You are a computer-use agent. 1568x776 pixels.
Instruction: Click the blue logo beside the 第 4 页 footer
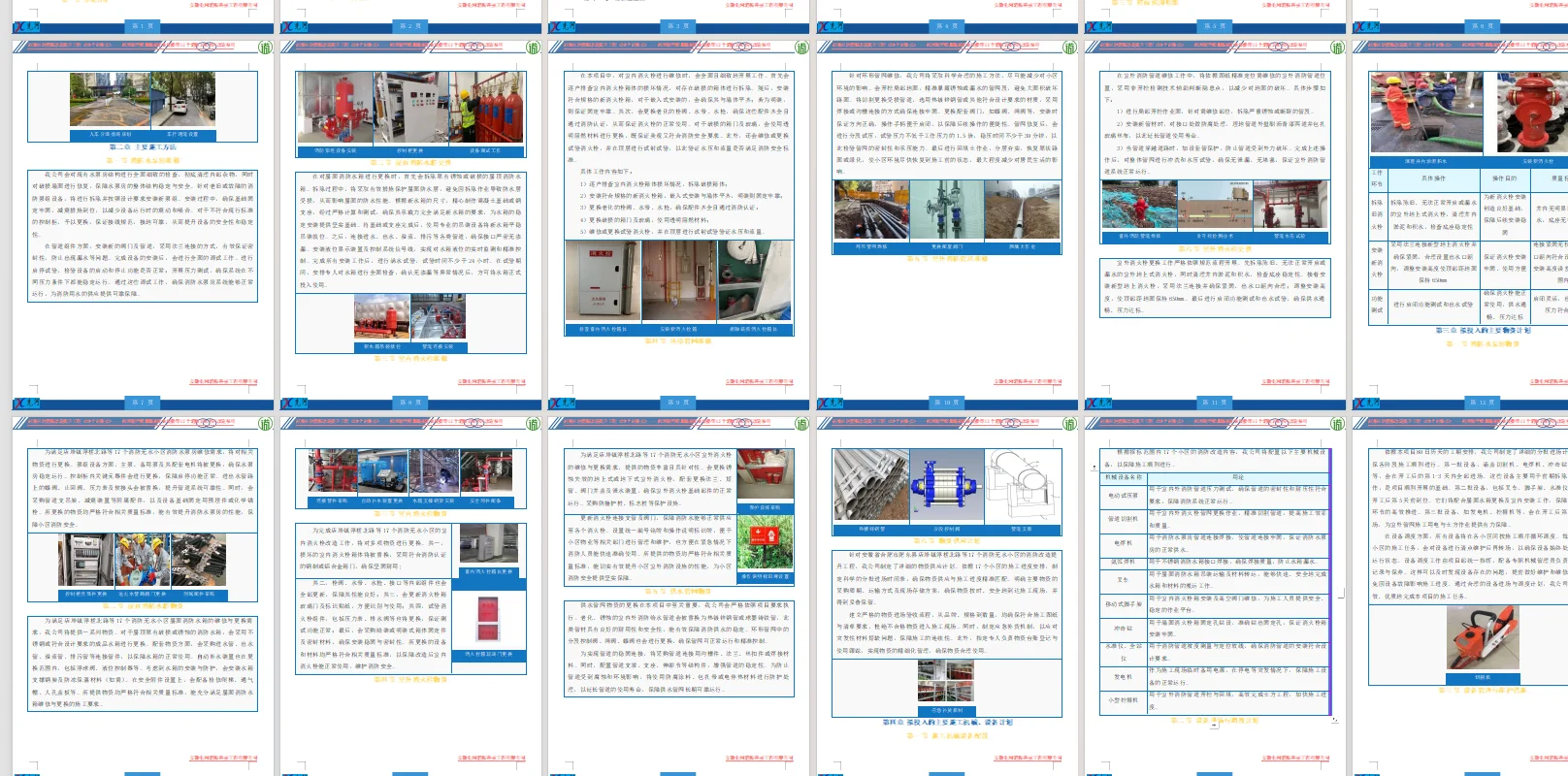(x=831, y=26)
